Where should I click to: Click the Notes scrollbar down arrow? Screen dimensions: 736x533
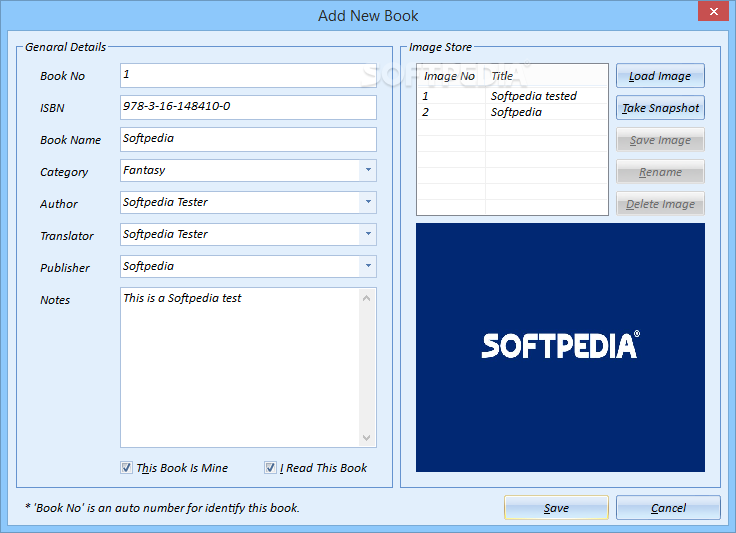[367, 437]
